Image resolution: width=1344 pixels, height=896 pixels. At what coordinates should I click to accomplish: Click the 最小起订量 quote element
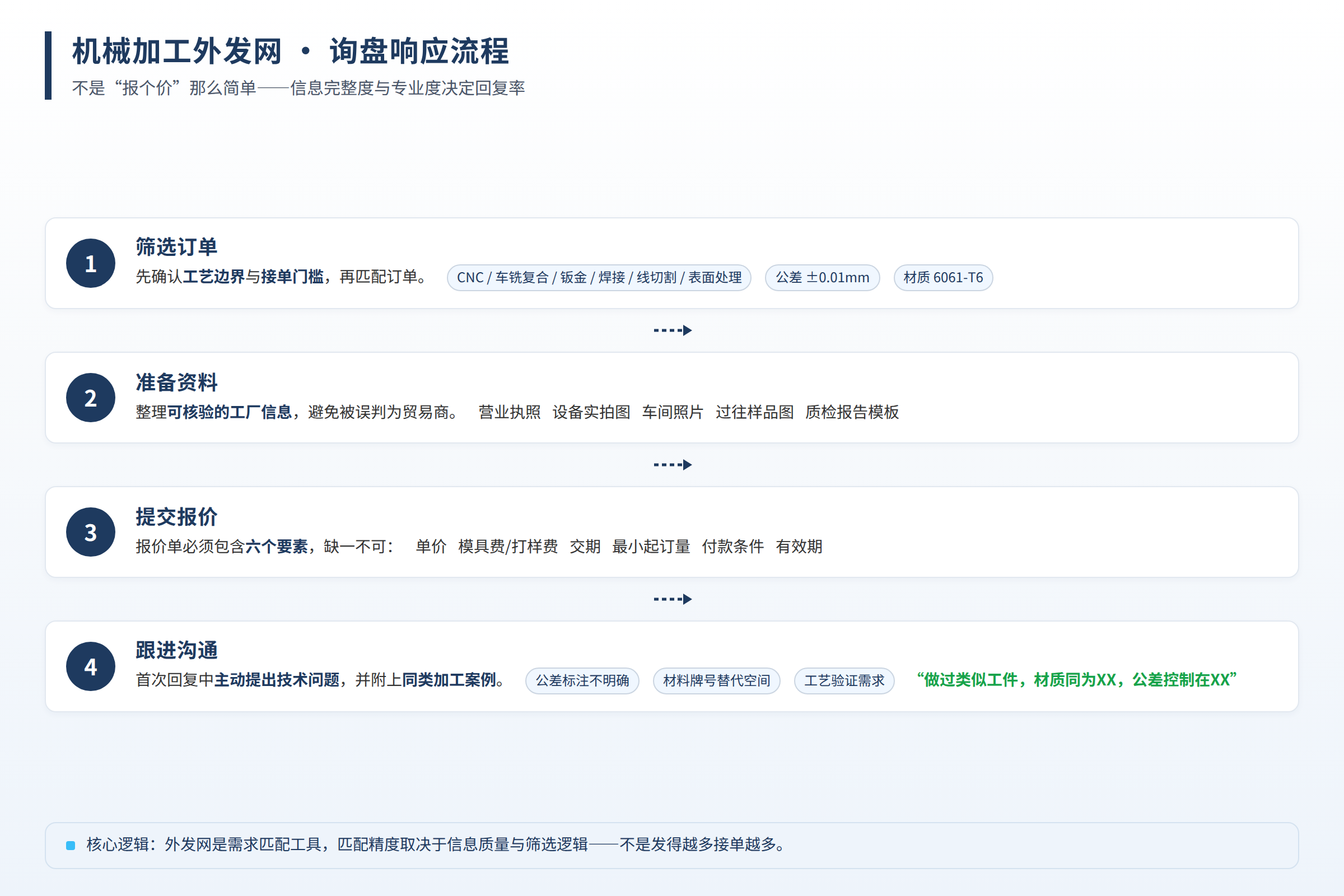(x=651, y=547)
